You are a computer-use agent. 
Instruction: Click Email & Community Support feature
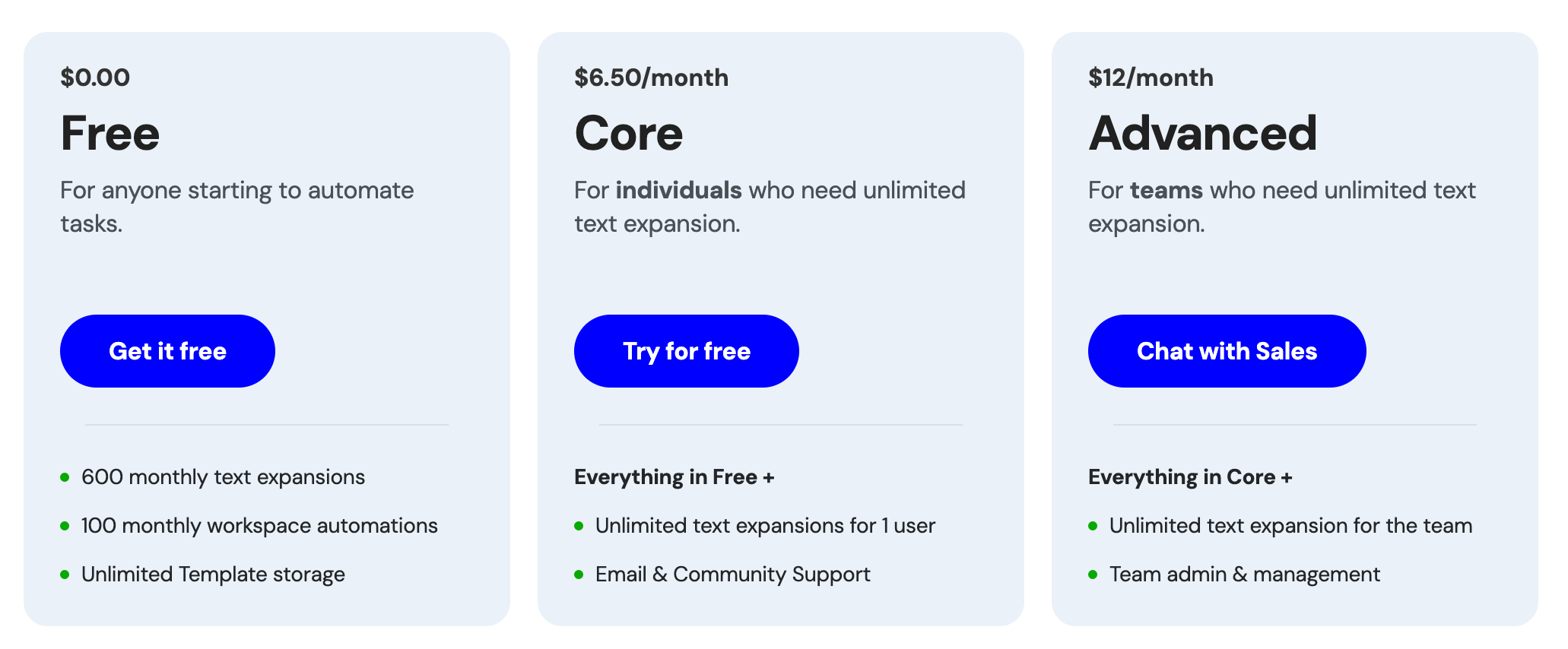tap(732, 575)
